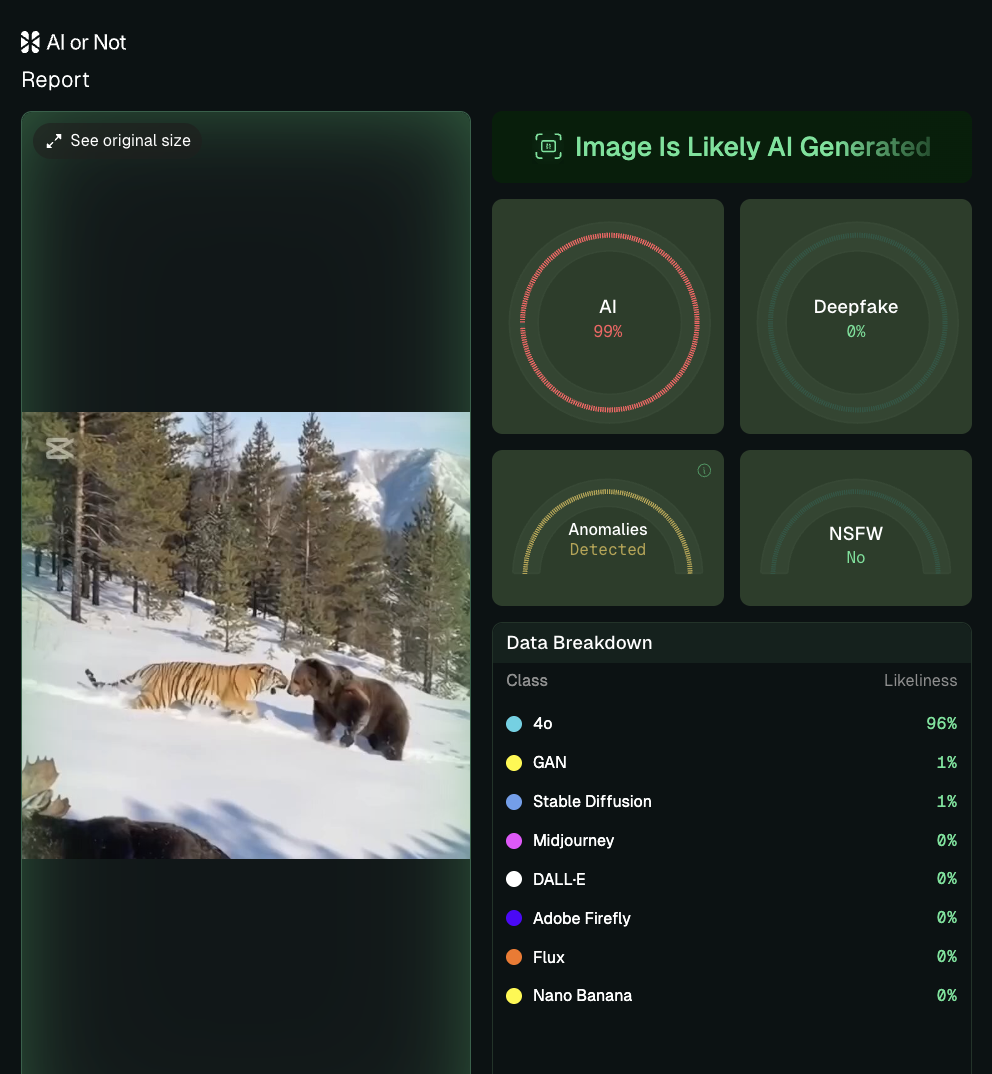Click the yellow GAN class dot
992x1074 pixels.
tap(514, 763)
